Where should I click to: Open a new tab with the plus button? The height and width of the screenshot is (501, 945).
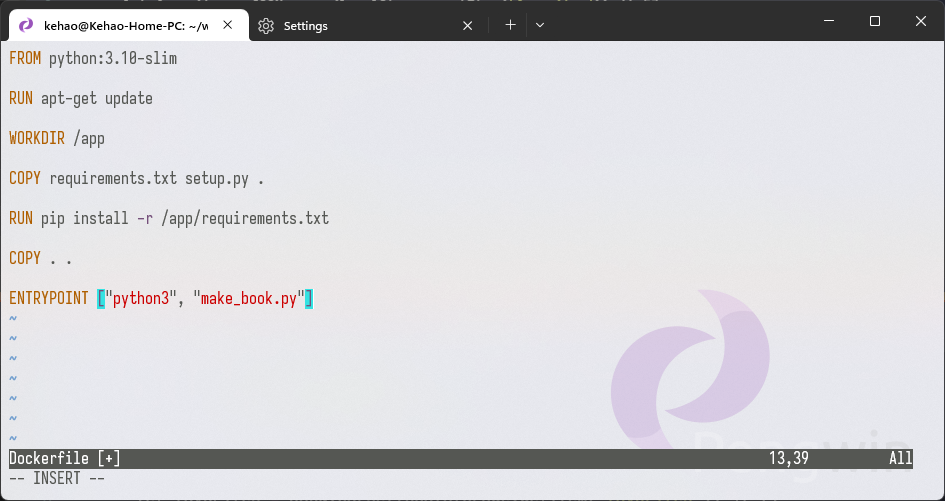510,25
